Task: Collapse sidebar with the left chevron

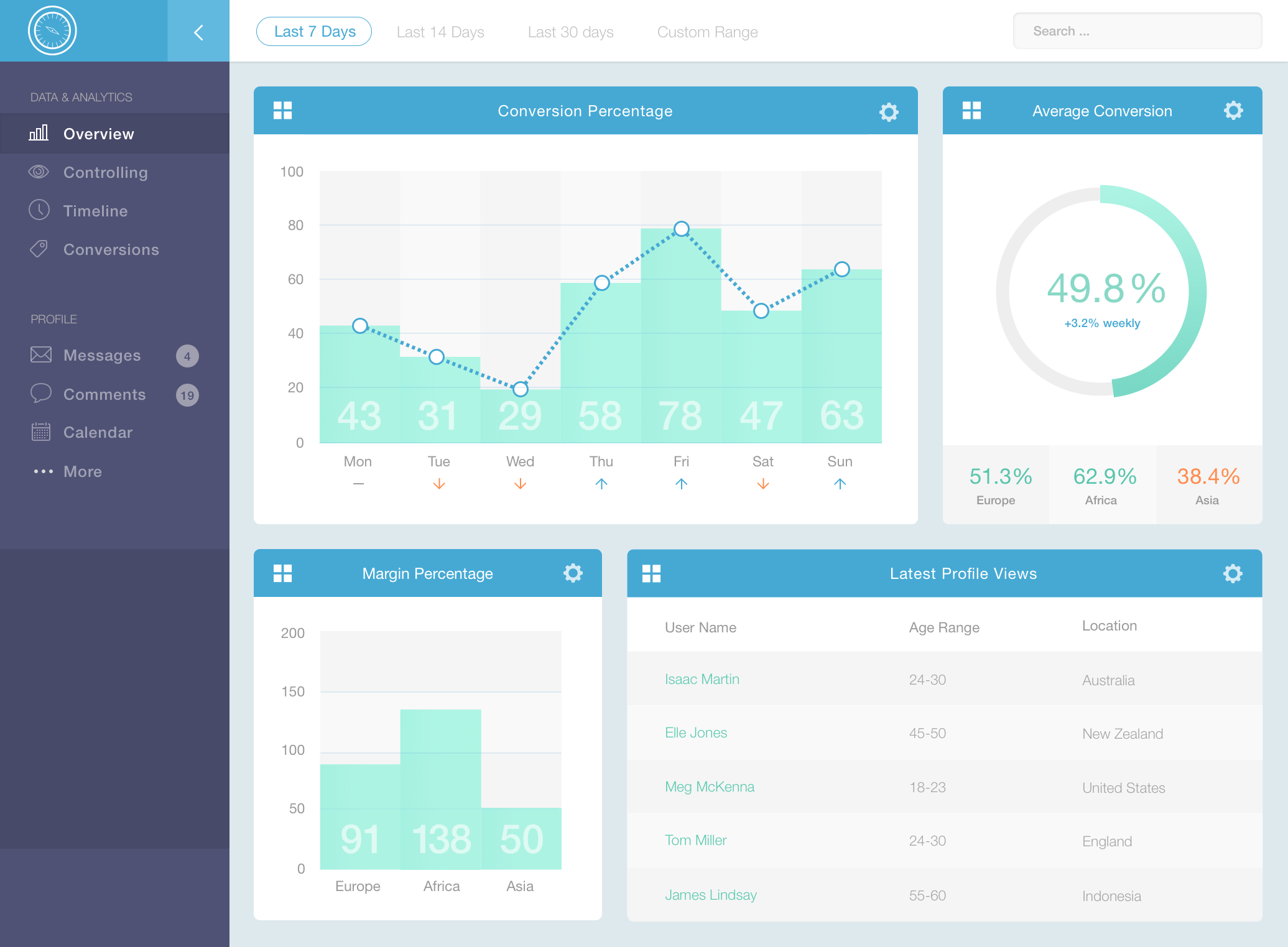Action: coord(198,32)
